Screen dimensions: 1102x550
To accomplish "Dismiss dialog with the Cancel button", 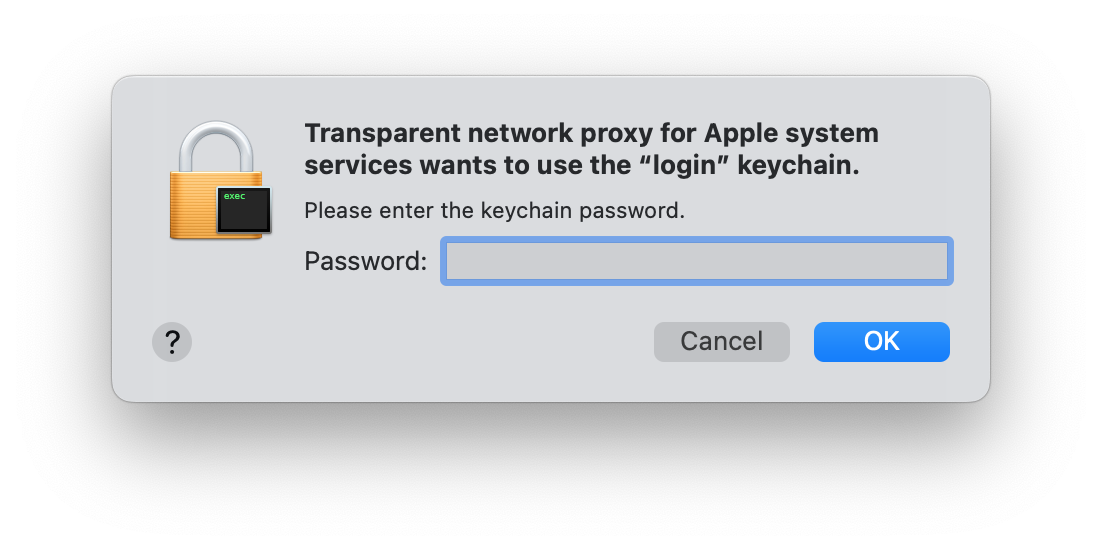I will click(x=722, y=342).
